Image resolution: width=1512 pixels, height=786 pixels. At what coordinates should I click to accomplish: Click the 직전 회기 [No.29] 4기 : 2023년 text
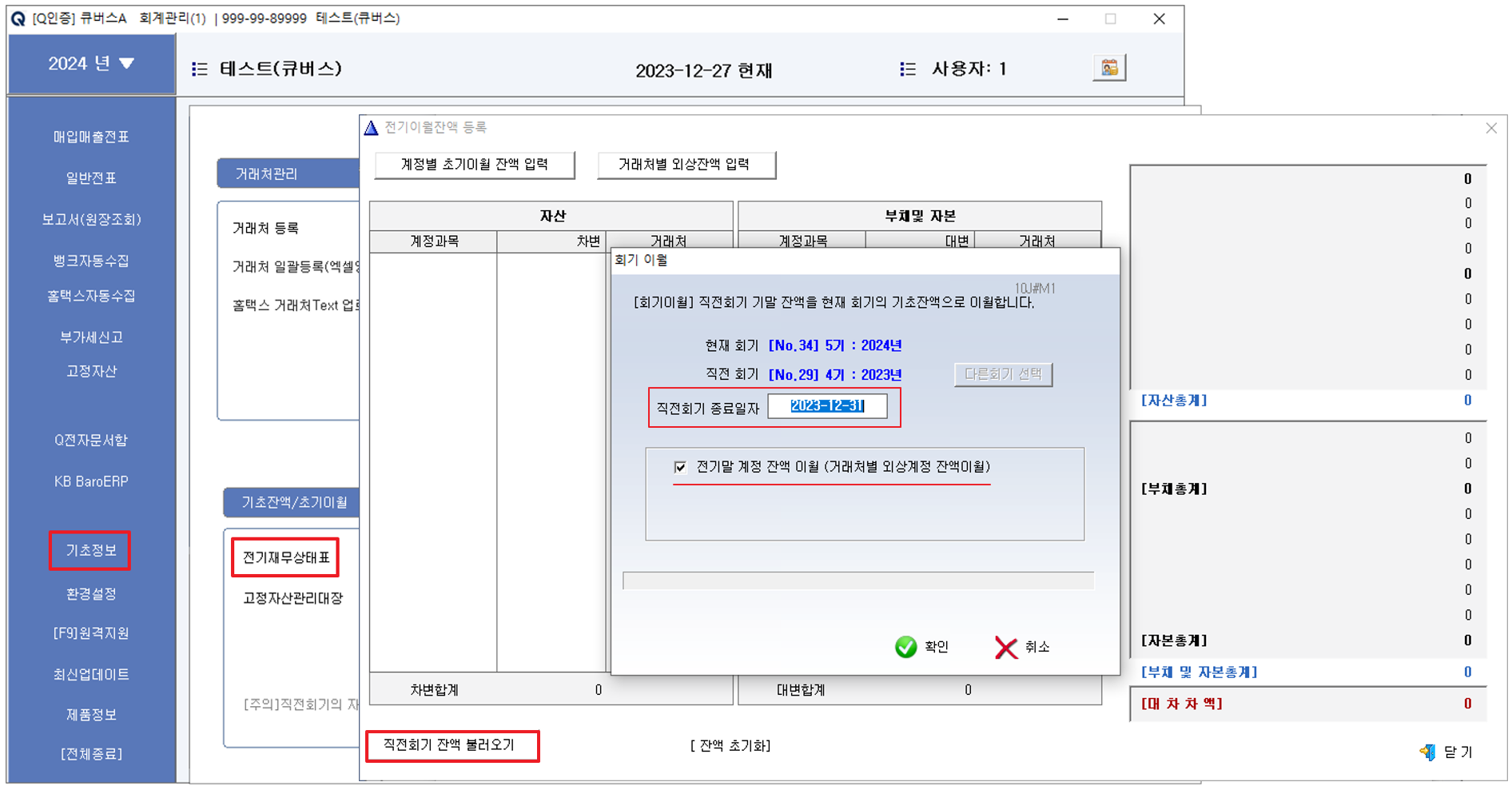(803, 374)
